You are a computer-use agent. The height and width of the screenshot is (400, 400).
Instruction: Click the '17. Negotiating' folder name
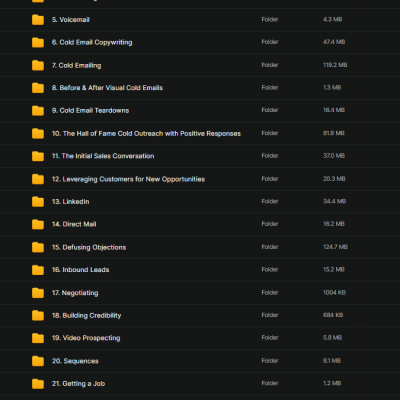tap(75, 293)
